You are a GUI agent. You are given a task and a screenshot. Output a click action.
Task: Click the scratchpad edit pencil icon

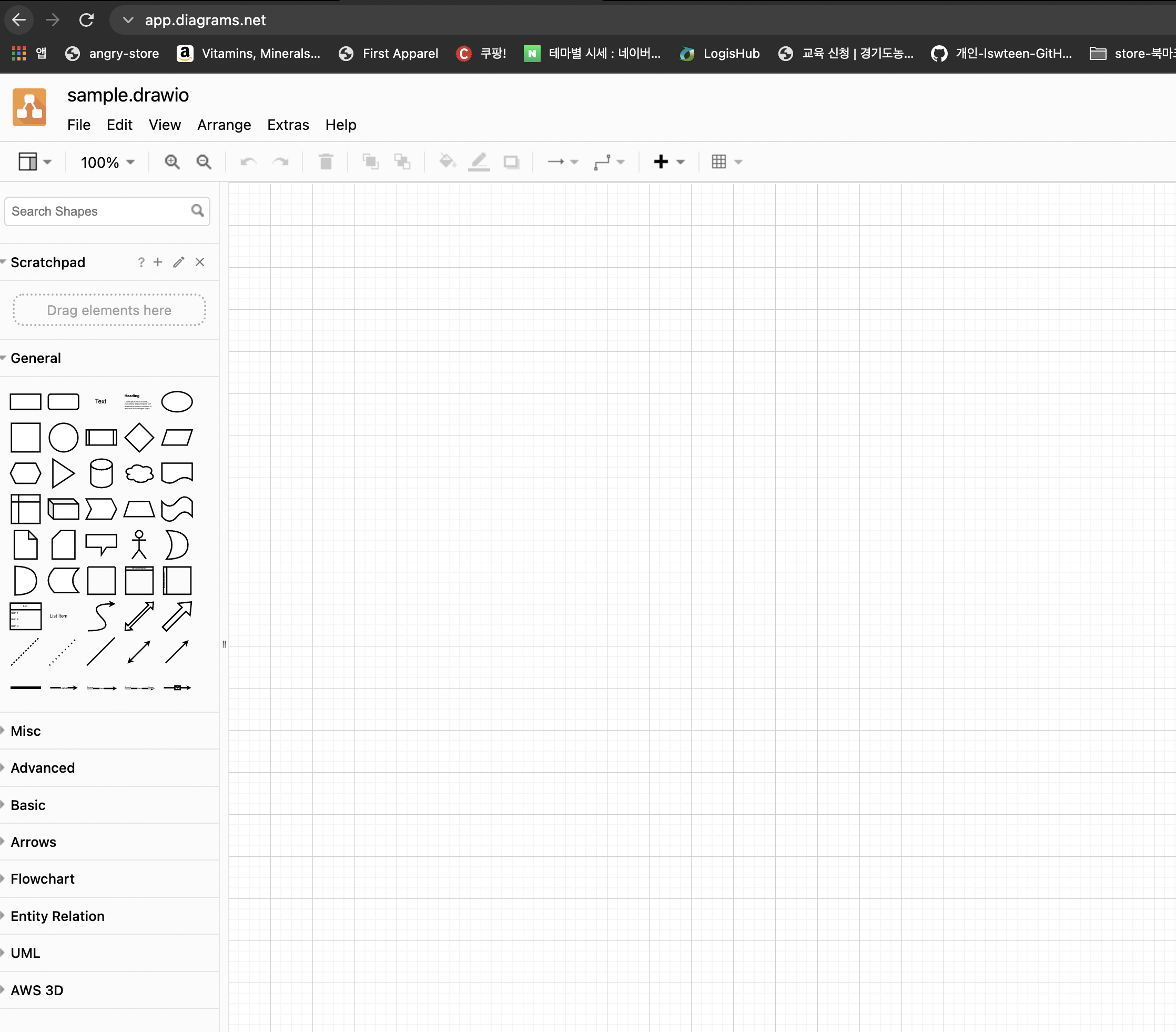(179, 262)
